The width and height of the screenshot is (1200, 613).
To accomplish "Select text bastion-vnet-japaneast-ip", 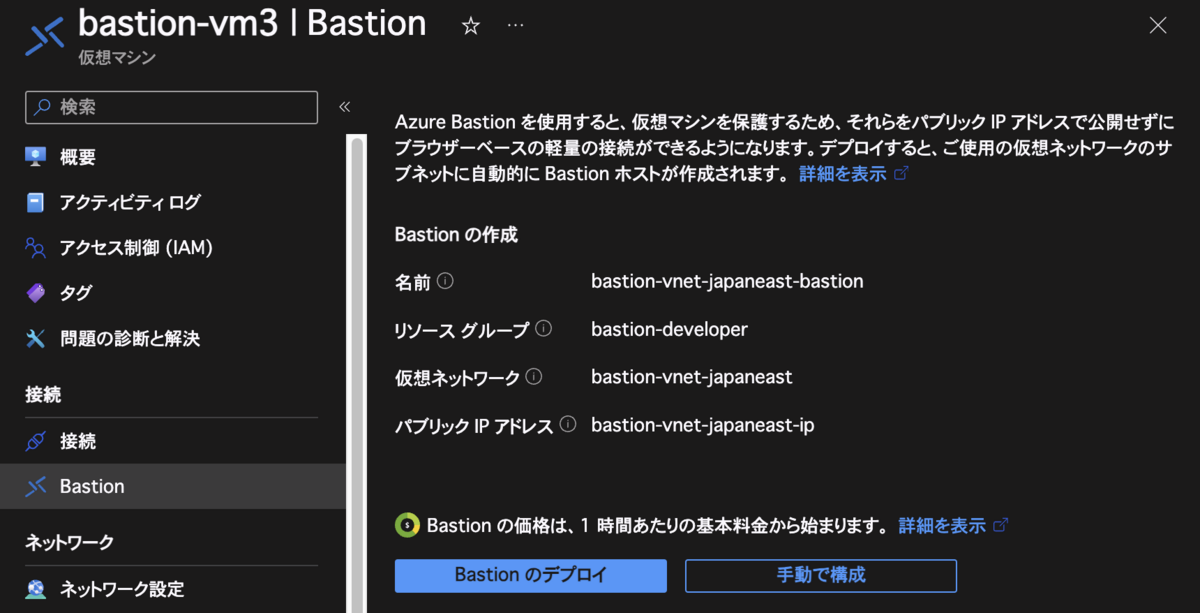I will pos(703,425).
